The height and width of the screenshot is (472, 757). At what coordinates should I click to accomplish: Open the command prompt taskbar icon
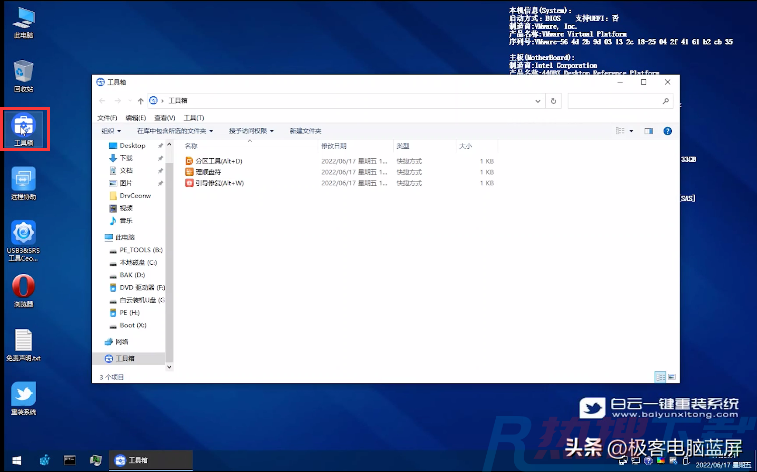pyautogui.click(x=70, y=460)
